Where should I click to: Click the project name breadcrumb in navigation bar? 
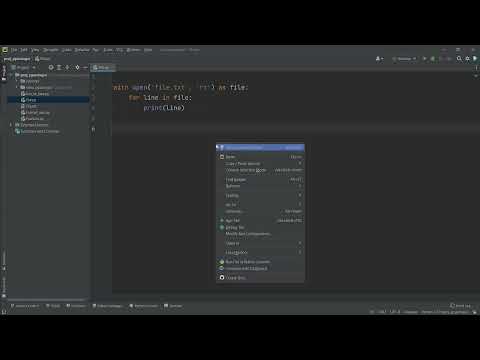(17, 59)
